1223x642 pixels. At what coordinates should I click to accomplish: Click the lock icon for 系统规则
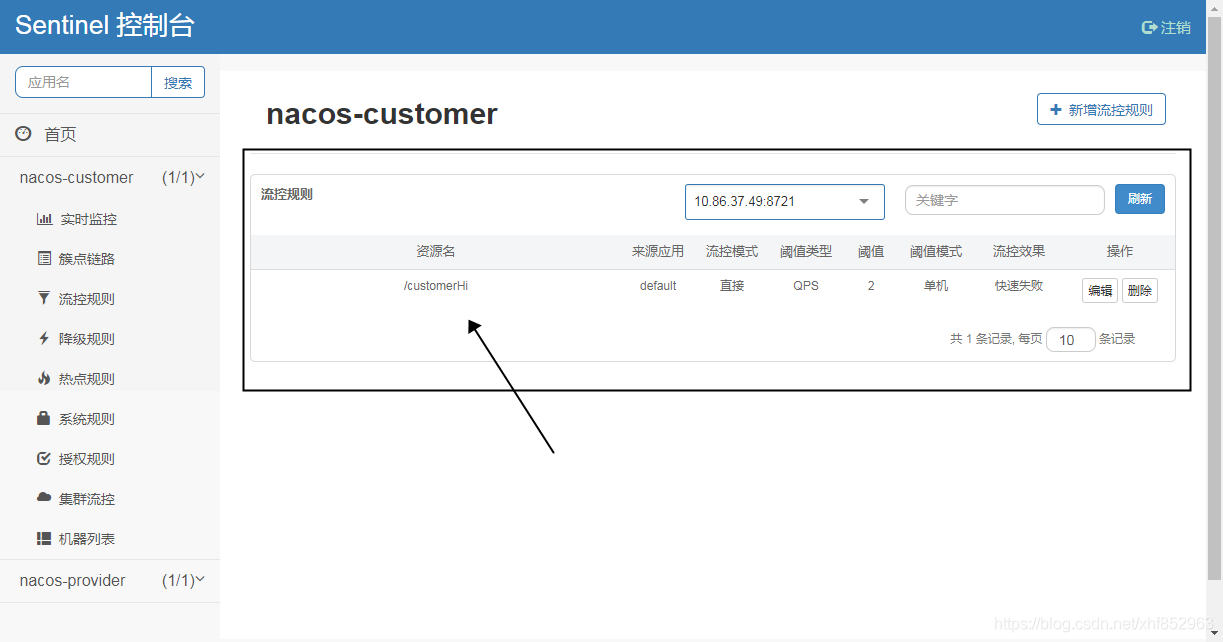coord(43,418)
